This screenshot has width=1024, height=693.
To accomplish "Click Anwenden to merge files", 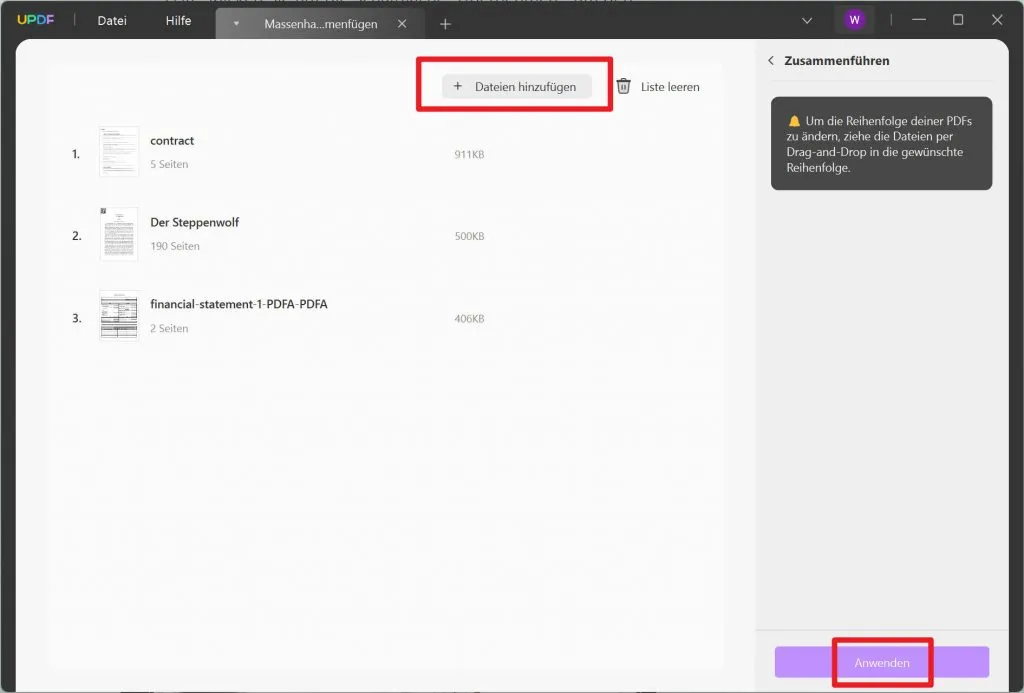I will tap(882, 662).
